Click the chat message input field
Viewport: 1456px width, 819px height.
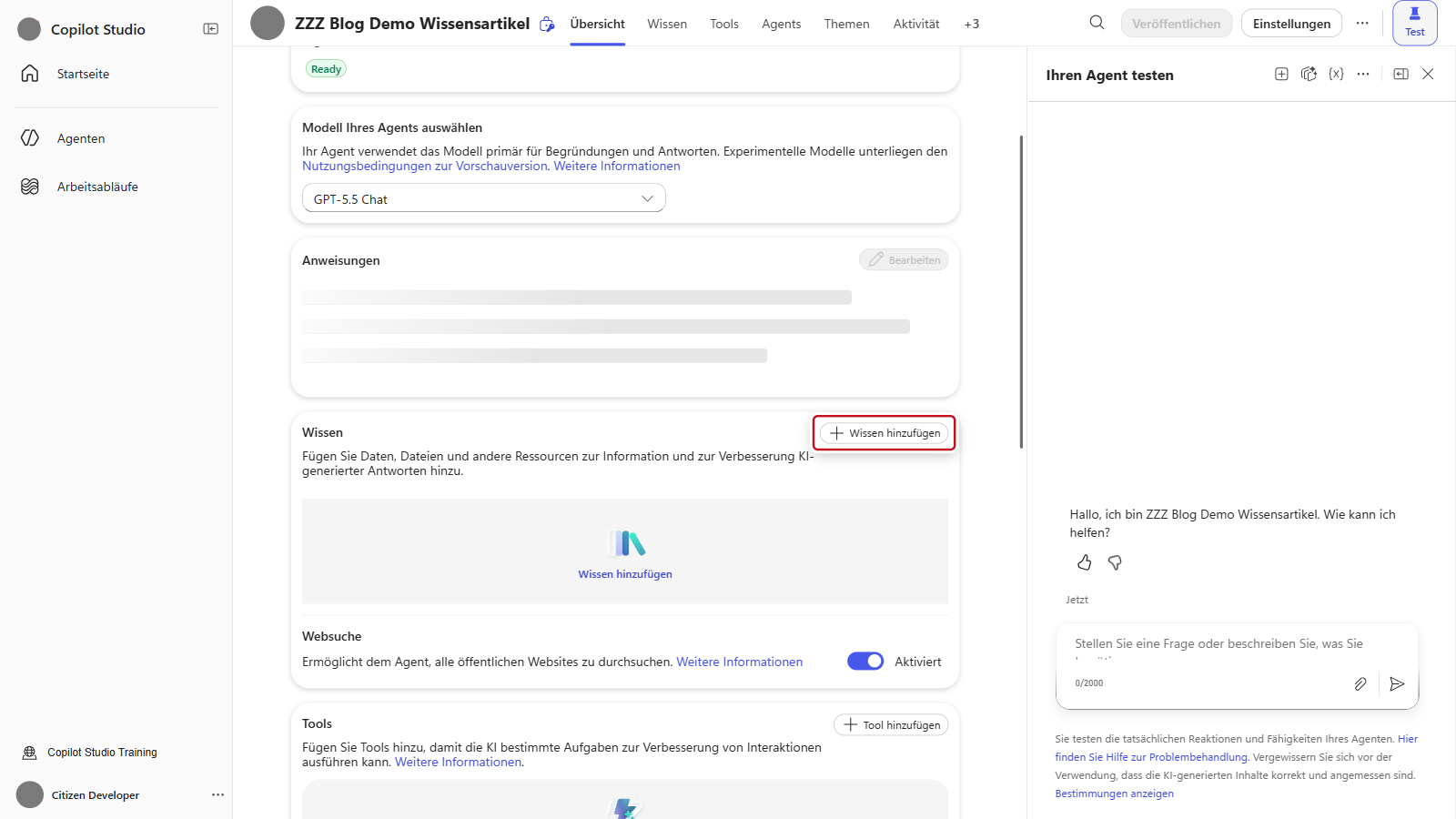coord(1219,650)
